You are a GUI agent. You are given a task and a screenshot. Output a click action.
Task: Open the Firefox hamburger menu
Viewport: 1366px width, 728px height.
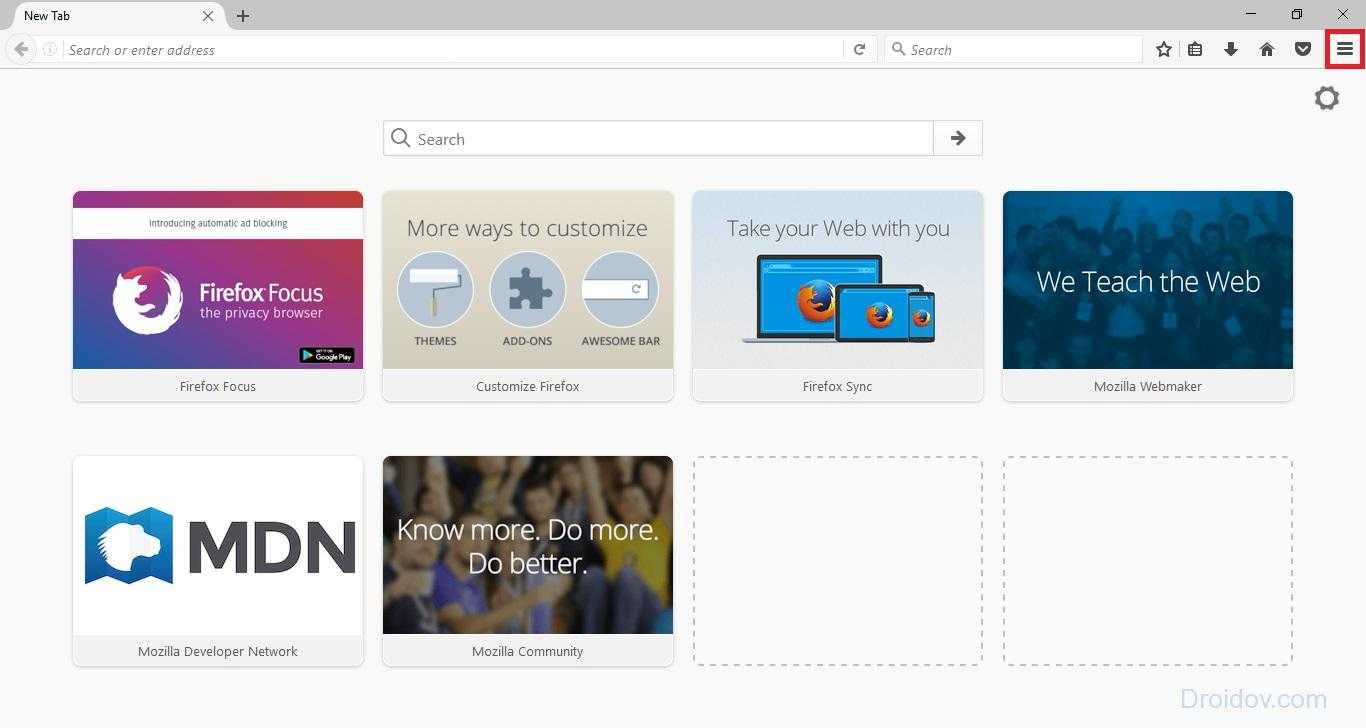click(x=1345, y=49)
